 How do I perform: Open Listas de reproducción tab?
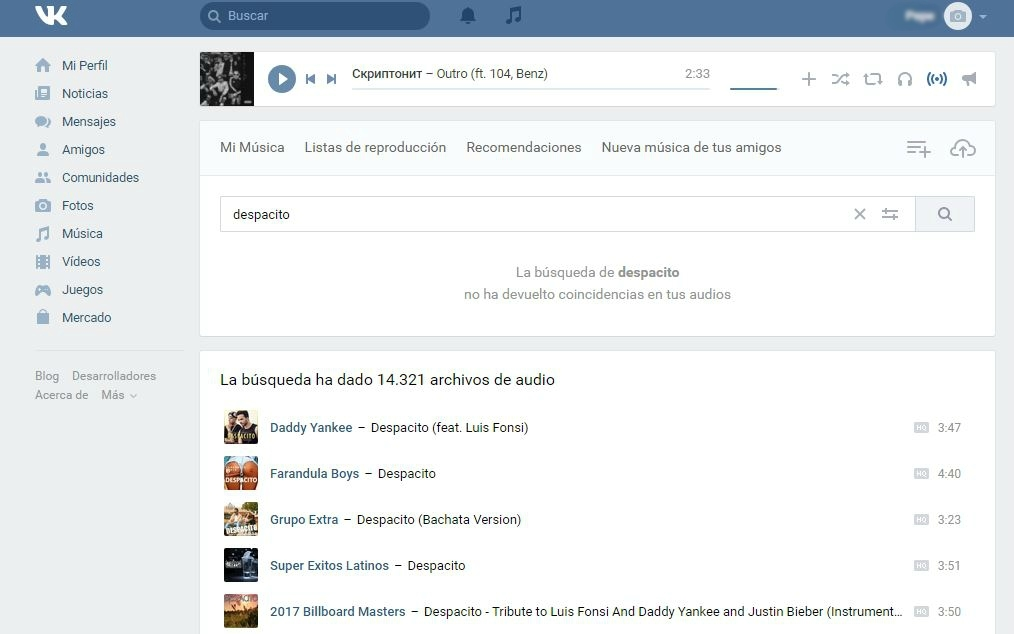tap(375, 148)
